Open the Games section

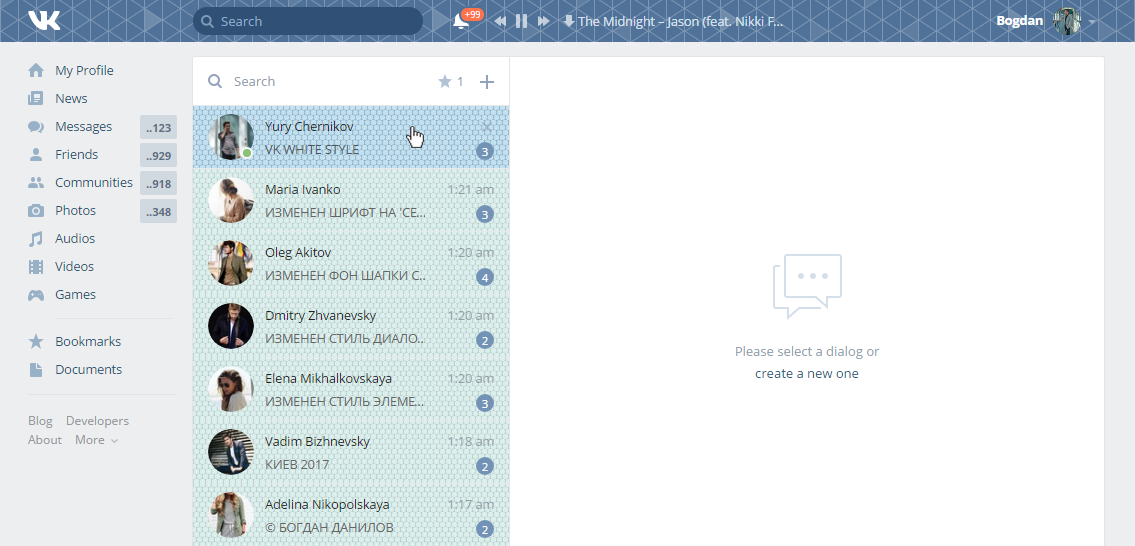pos(75,295)
